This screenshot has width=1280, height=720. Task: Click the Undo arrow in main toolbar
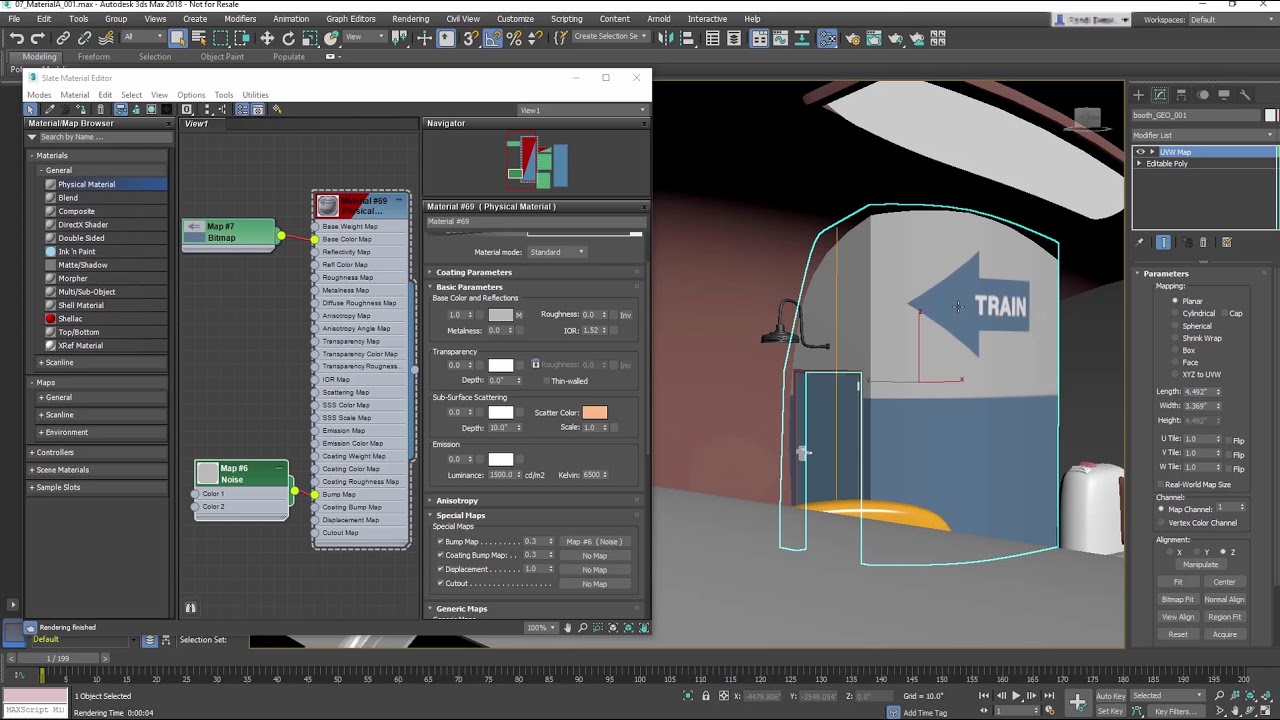coord(16,38)
